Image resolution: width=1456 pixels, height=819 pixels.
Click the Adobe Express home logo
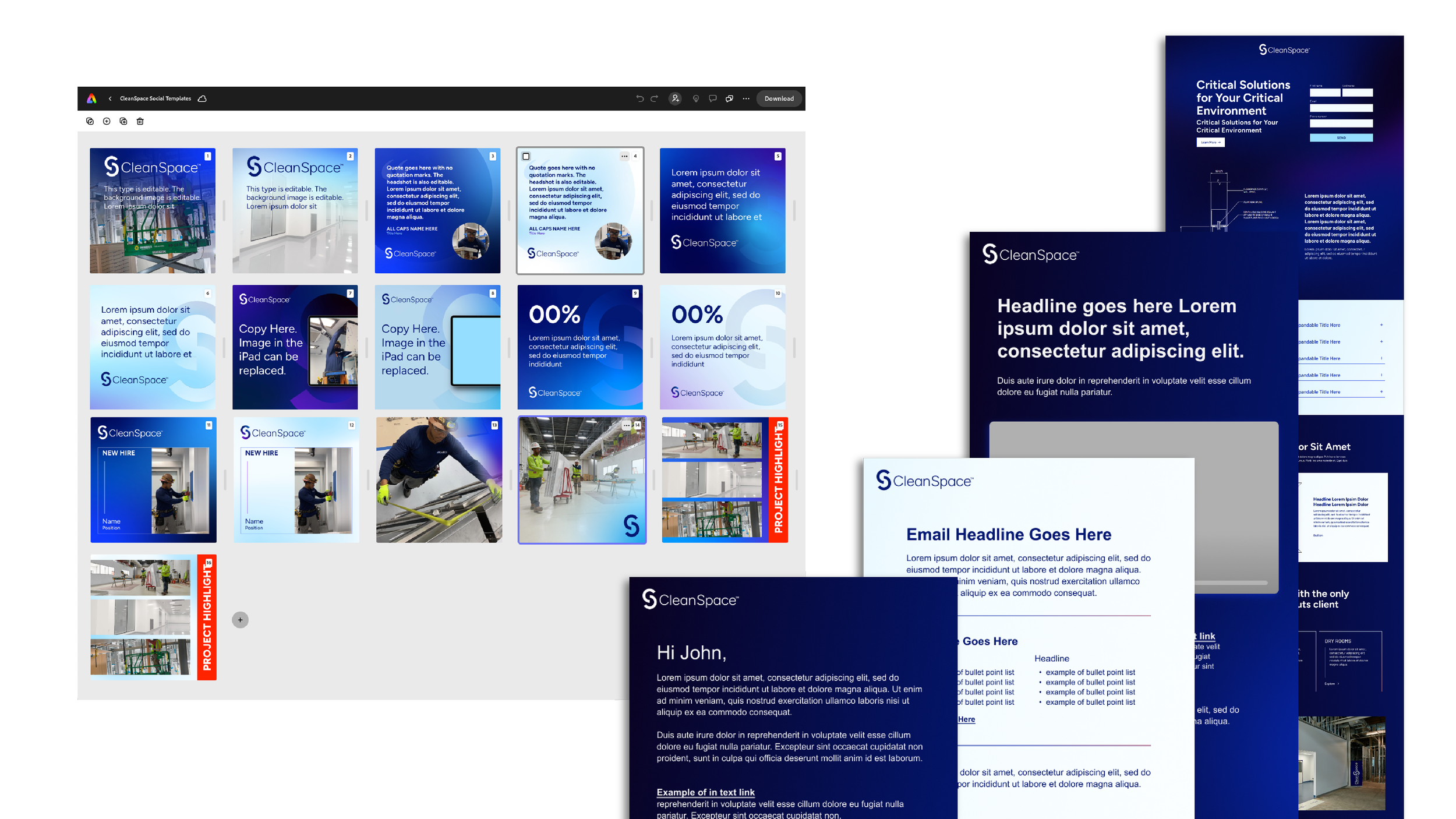click(91, 98)
